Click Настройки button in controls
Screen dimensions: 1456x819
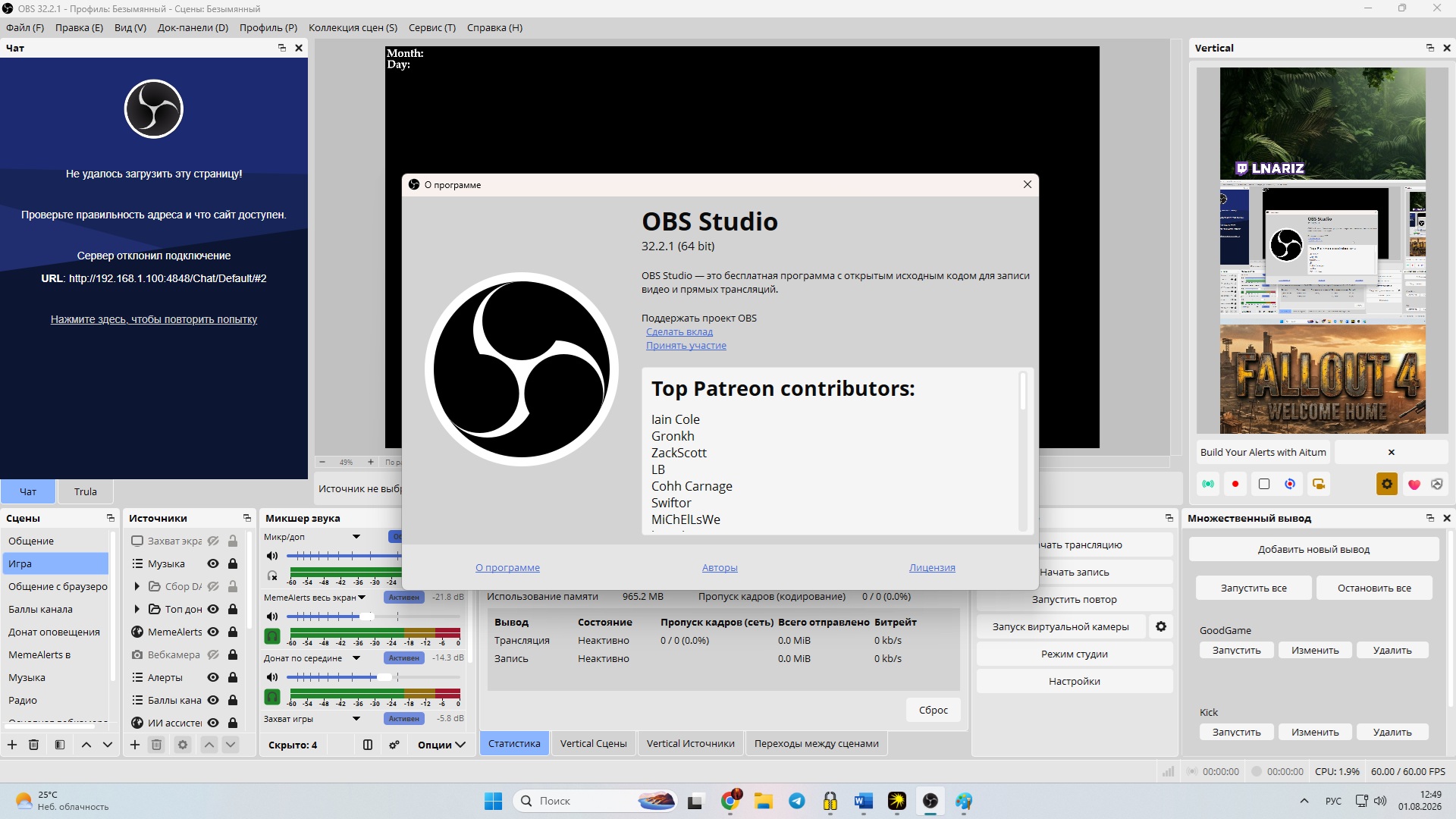tap(1075, 681)
